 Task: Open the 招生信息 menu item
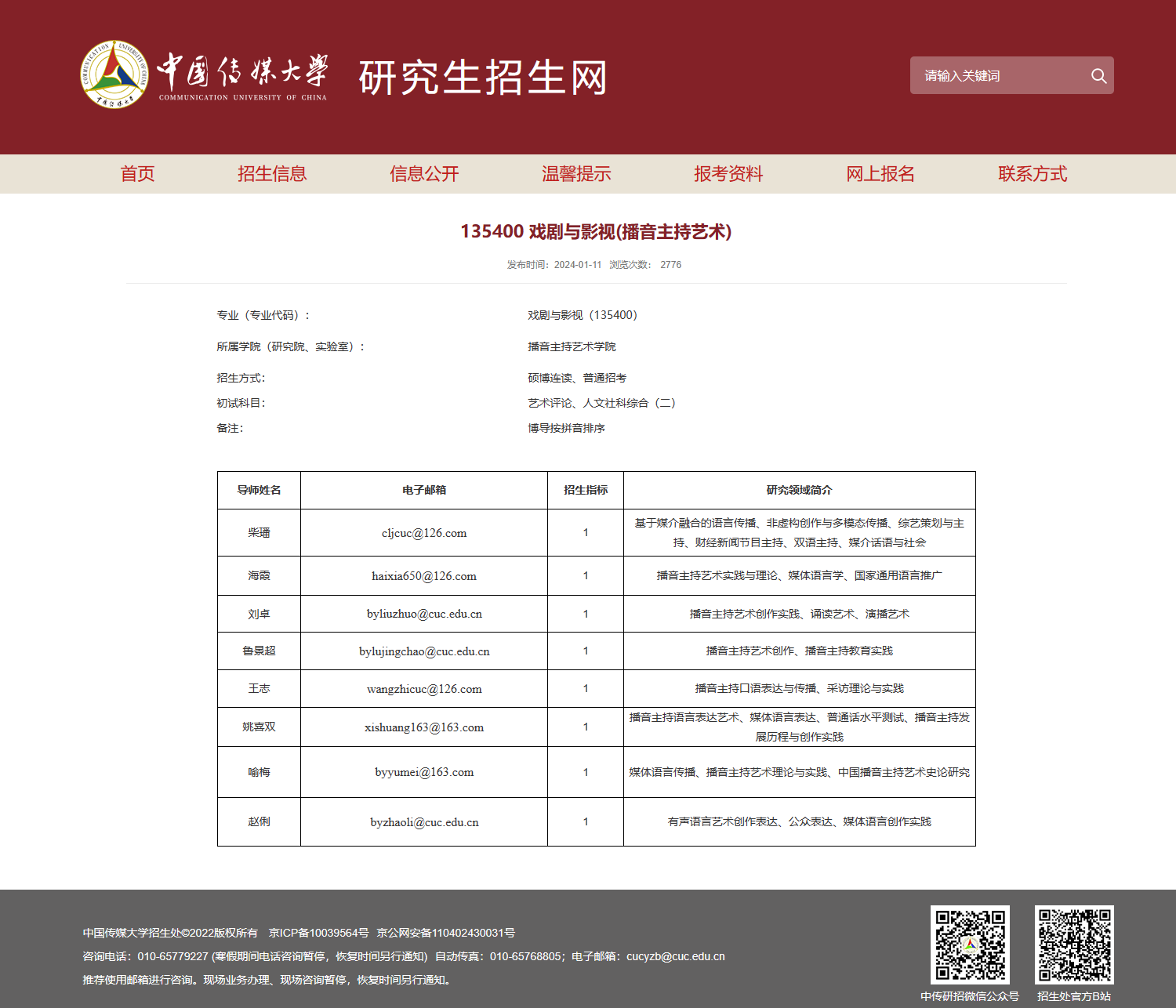(272, 174)
